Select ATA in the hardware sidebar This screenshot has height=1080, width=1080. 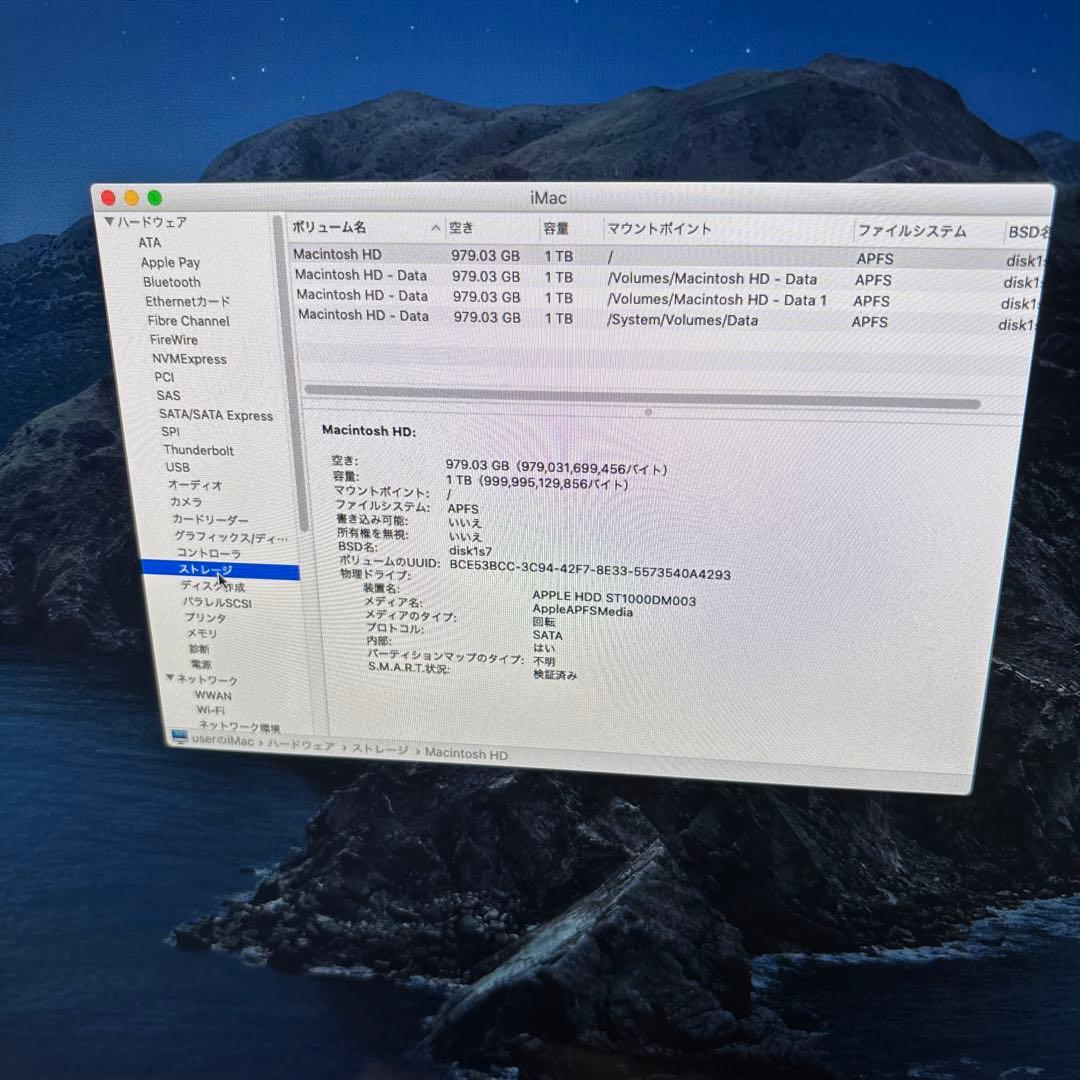pyautogui.click(x=151, y=242)
